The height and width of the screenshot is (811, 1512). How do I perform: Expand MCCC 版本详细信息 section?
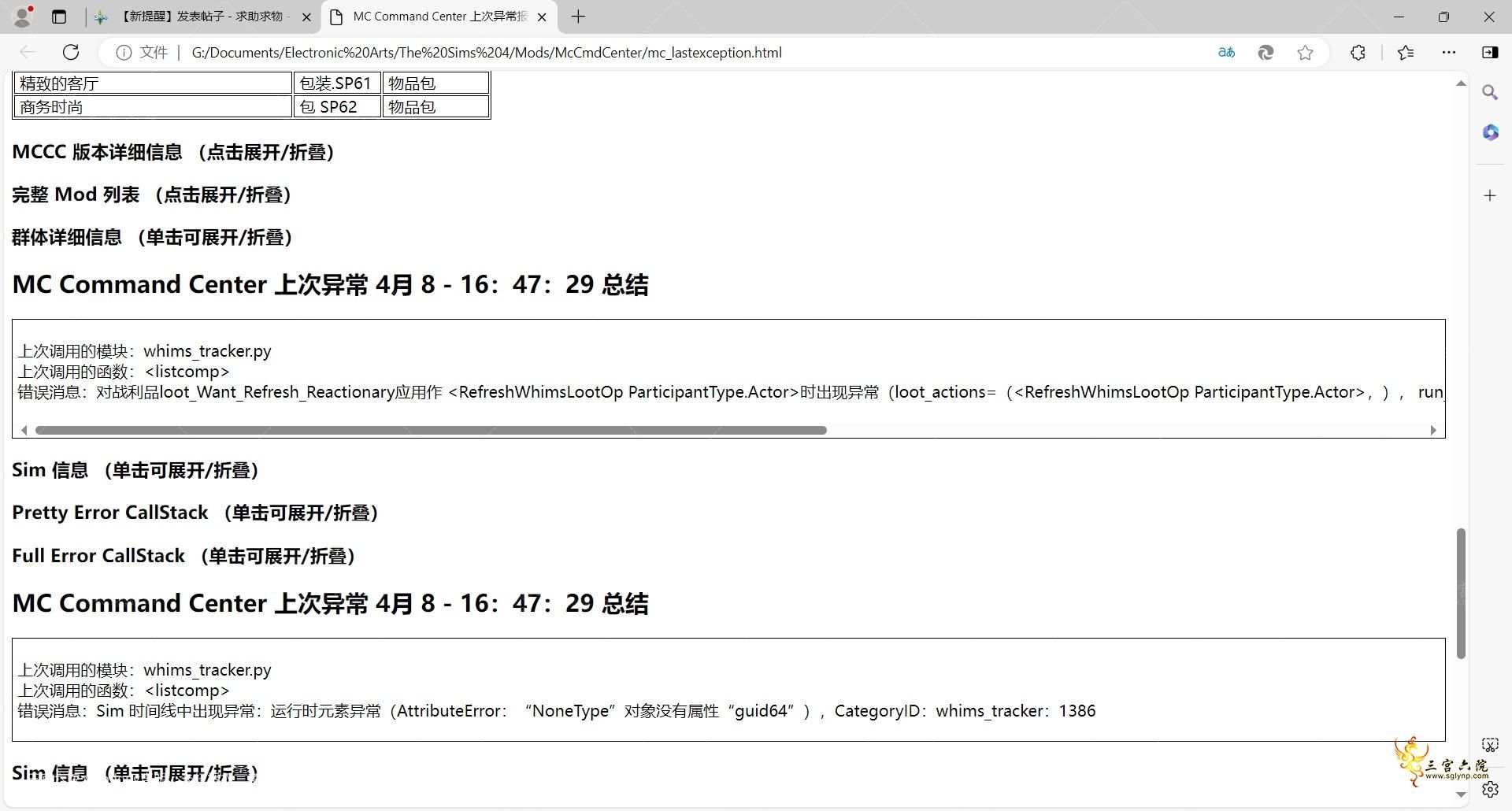coord(173,152)
